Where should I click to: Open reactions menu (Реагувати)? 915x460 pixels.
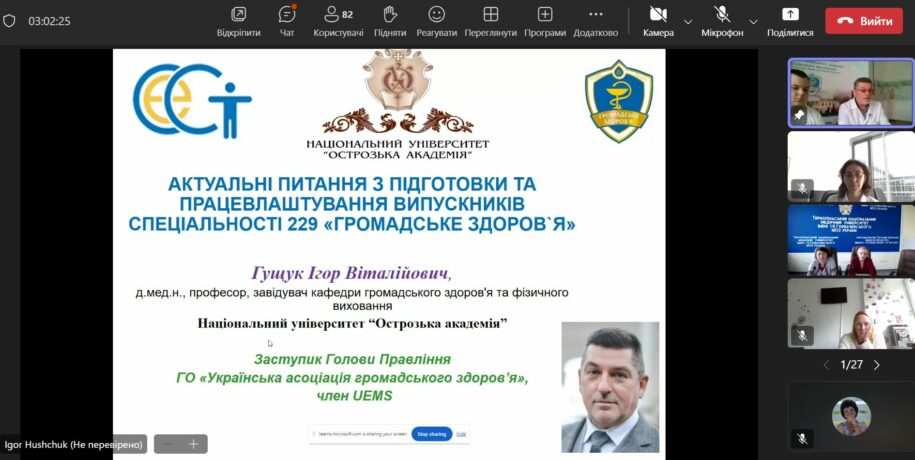[x=437, y=20]
